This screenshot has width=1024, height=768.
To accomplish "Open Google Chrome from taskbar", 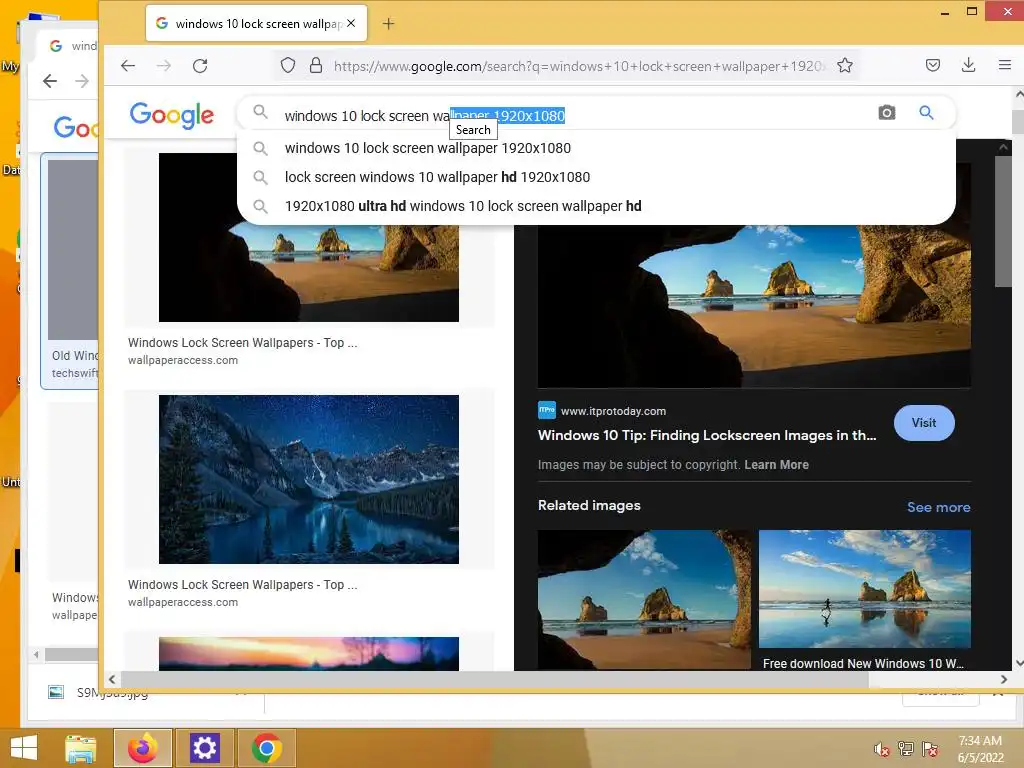I will [x=266, y=748].
